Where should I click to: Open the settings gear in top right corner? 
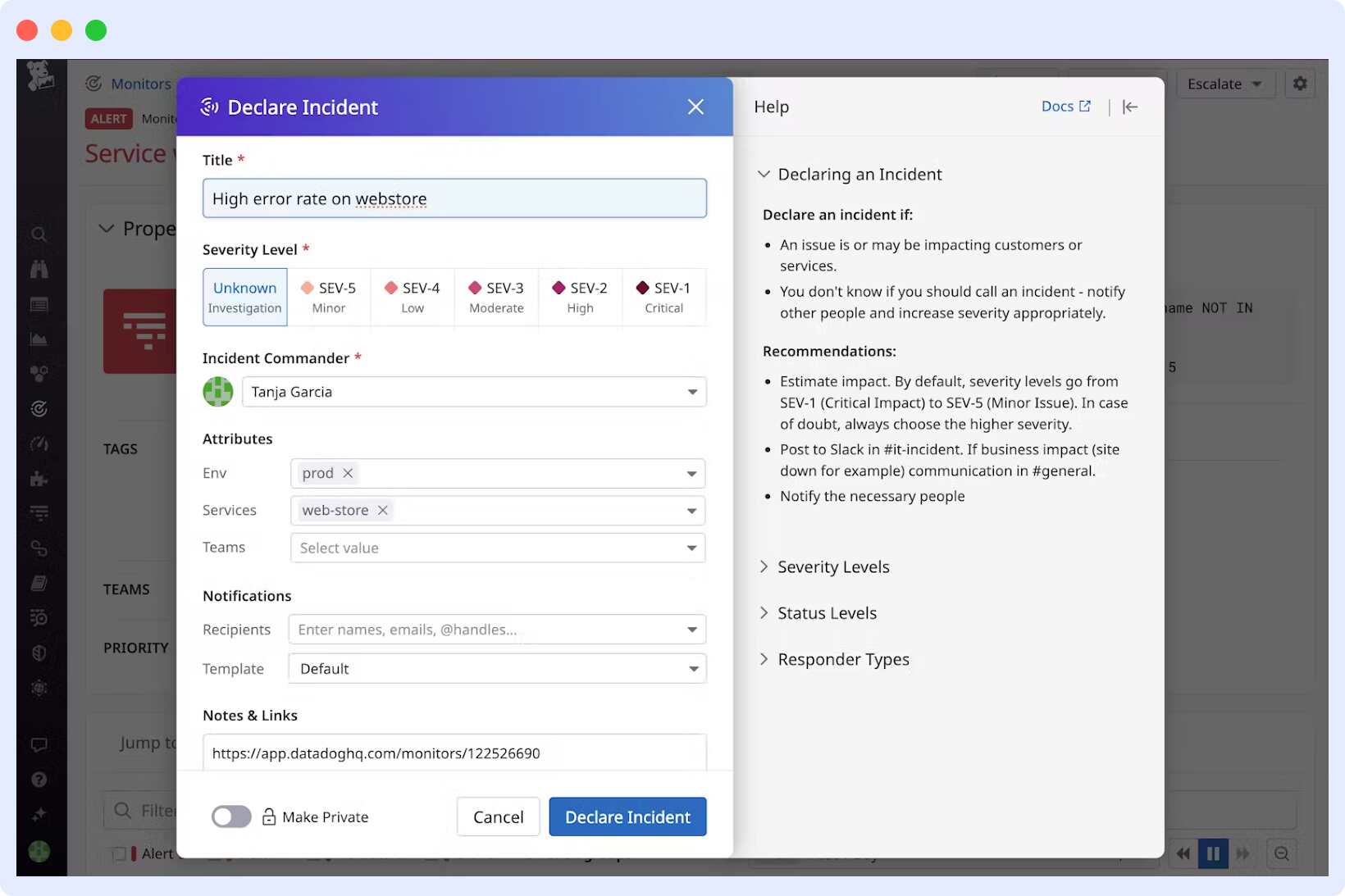1299,83
